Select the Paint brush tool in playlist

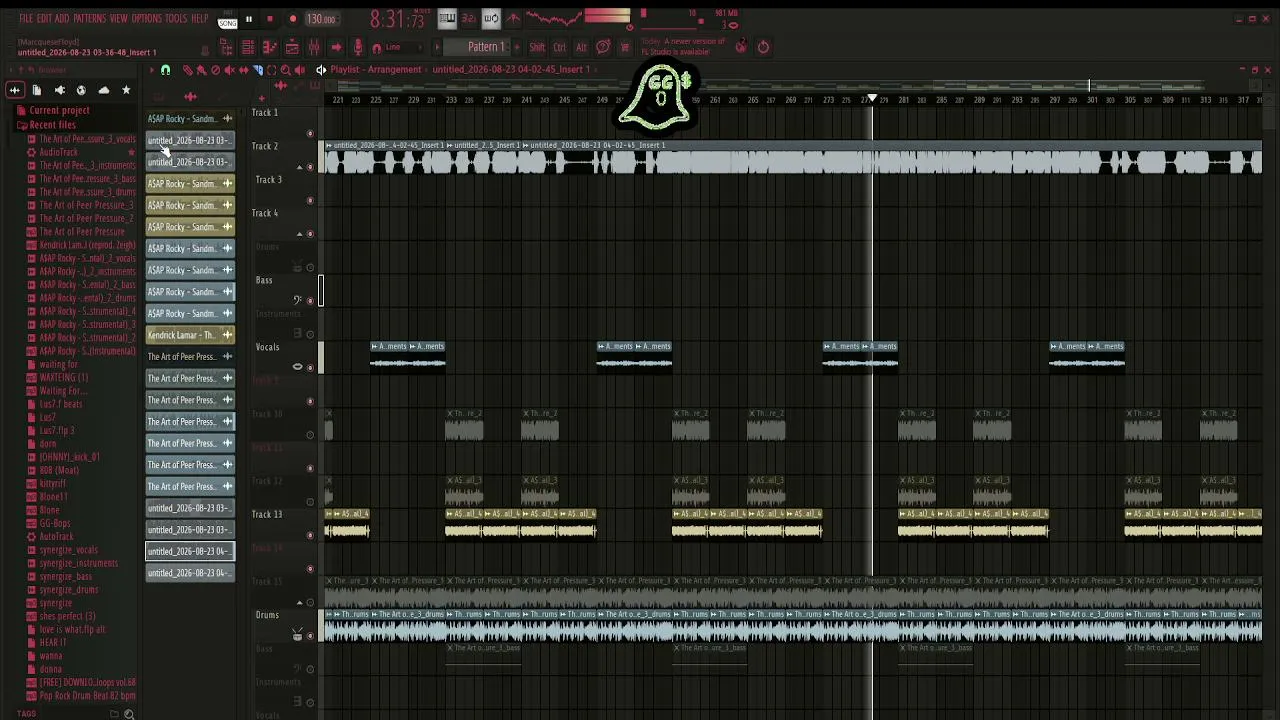[201, 69]
